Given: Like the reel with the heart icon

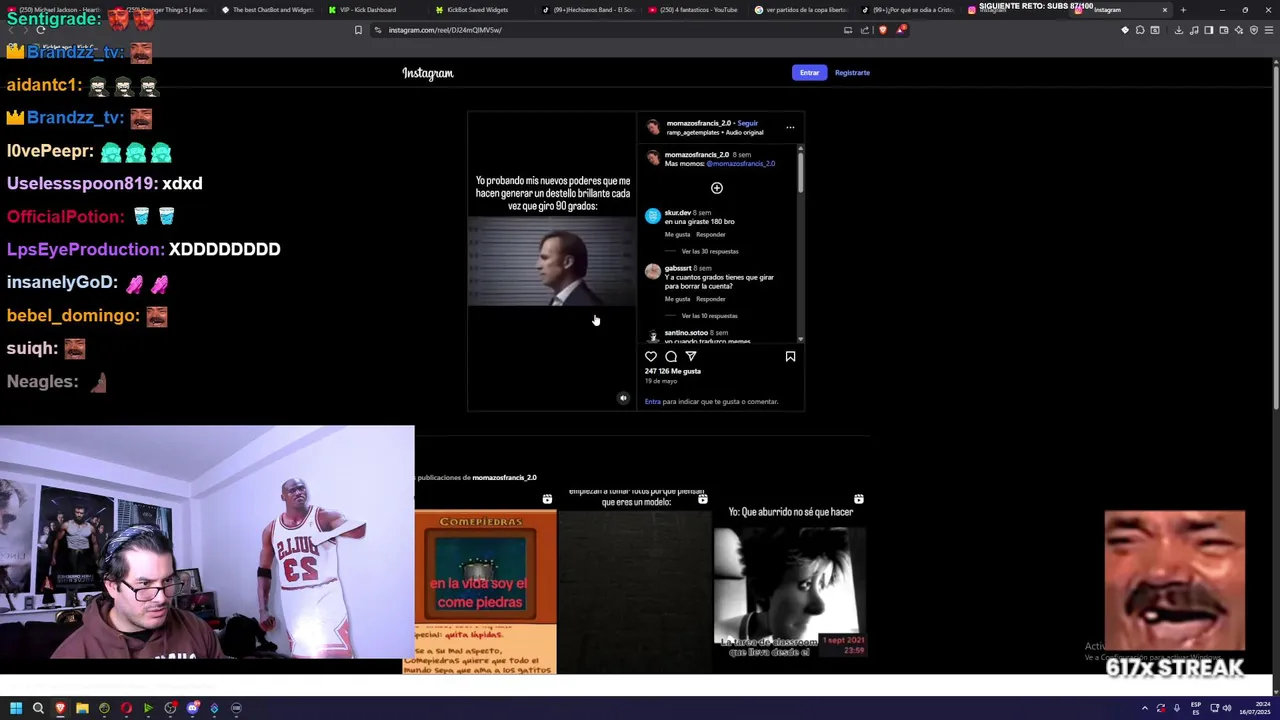Looking at the screenshot, I should tap(651, 356).
